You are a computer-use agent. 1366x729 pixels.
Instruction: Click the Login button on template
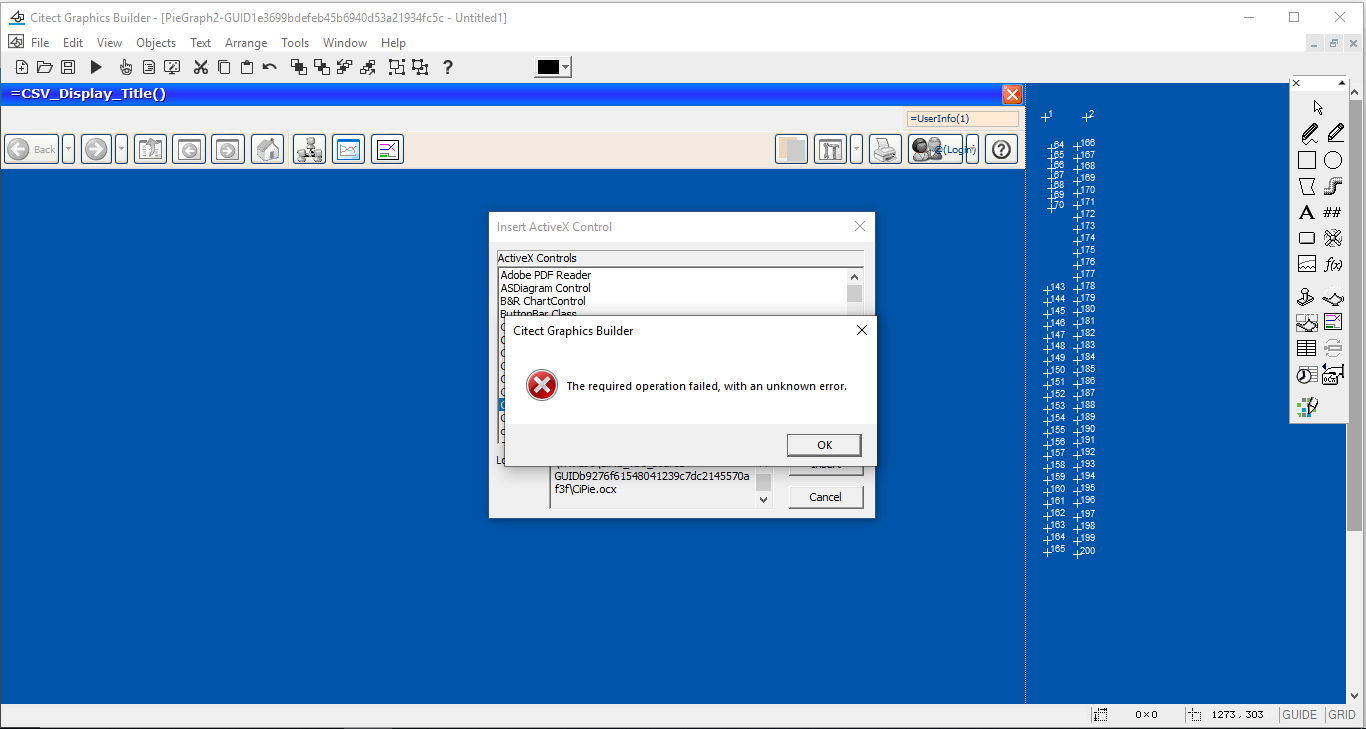click(936, 149)
